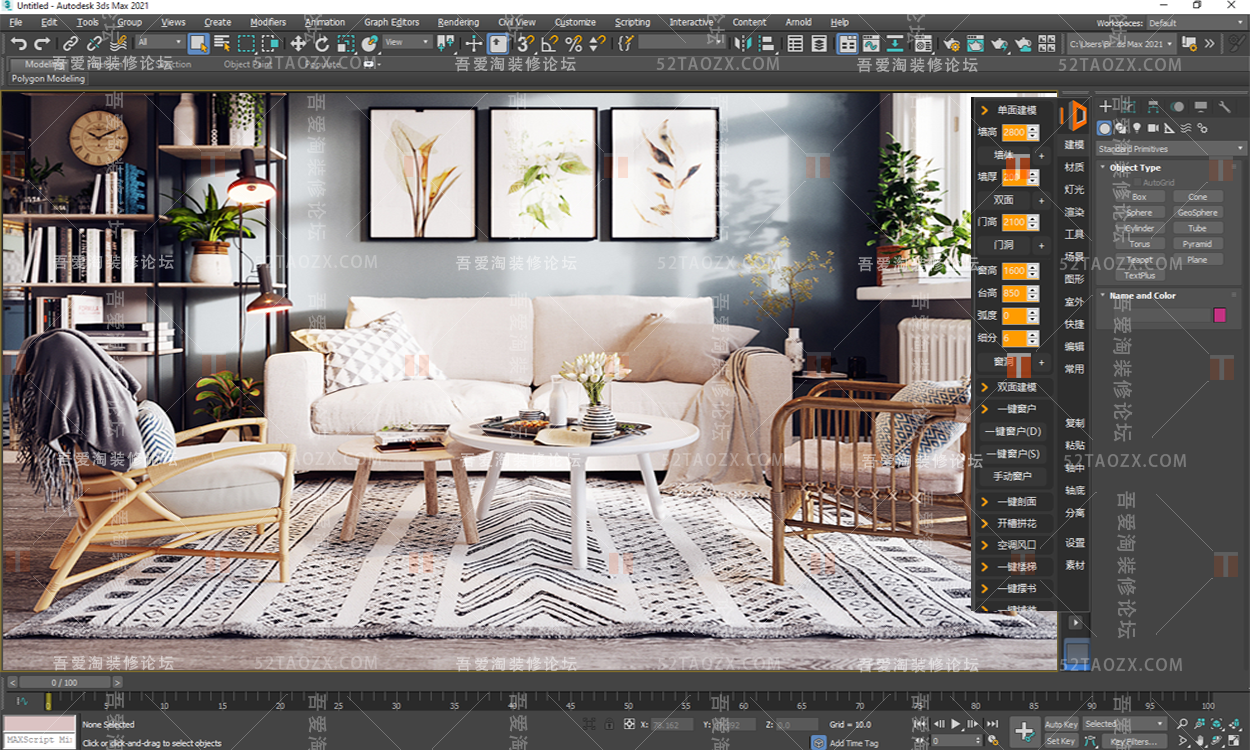Click the Teapot primitive button
The width and height of the screenshot is (1250, 750).
pyautogui.click(x=1139, y=260)
